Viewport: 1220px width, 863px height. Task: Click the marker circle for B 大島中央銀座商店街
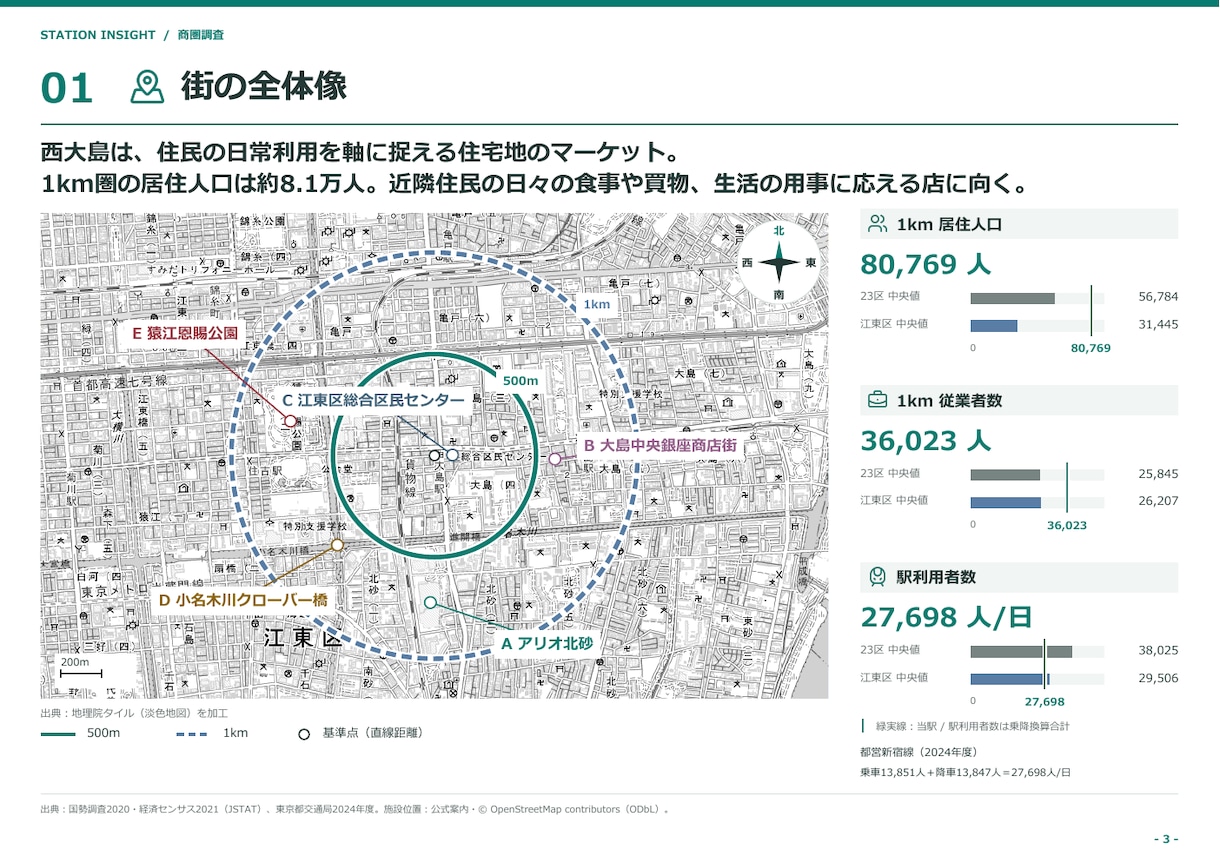[x=555, y=459]
